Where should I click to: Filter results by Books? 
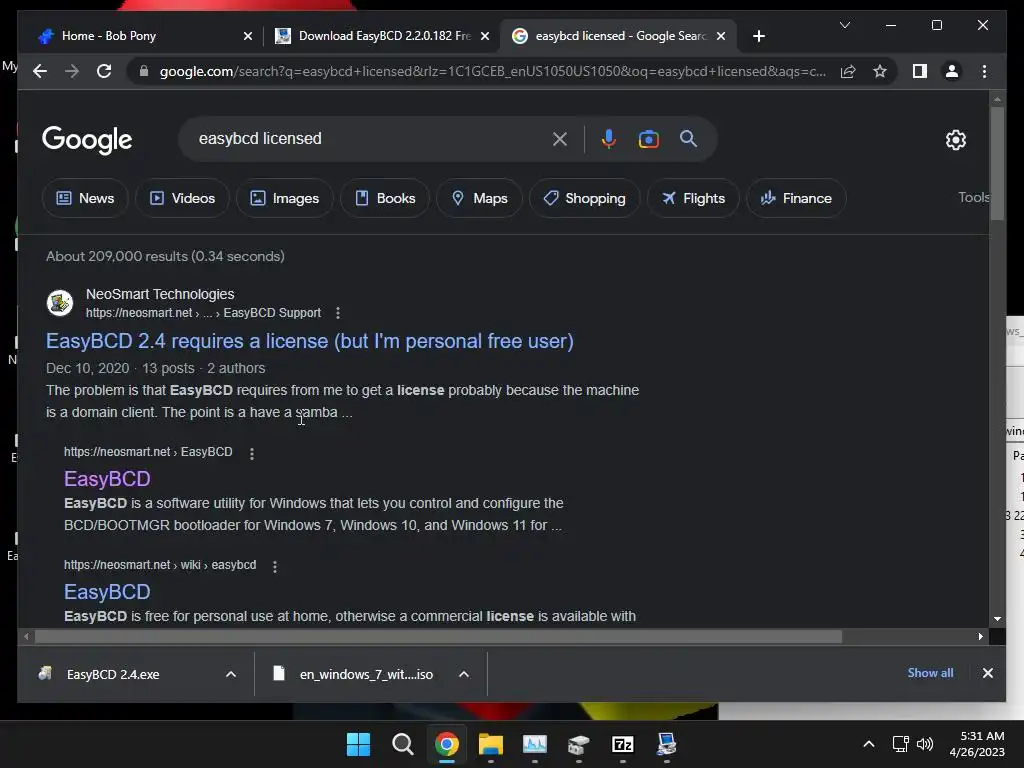pyautogui.click(x=385, y=198)
